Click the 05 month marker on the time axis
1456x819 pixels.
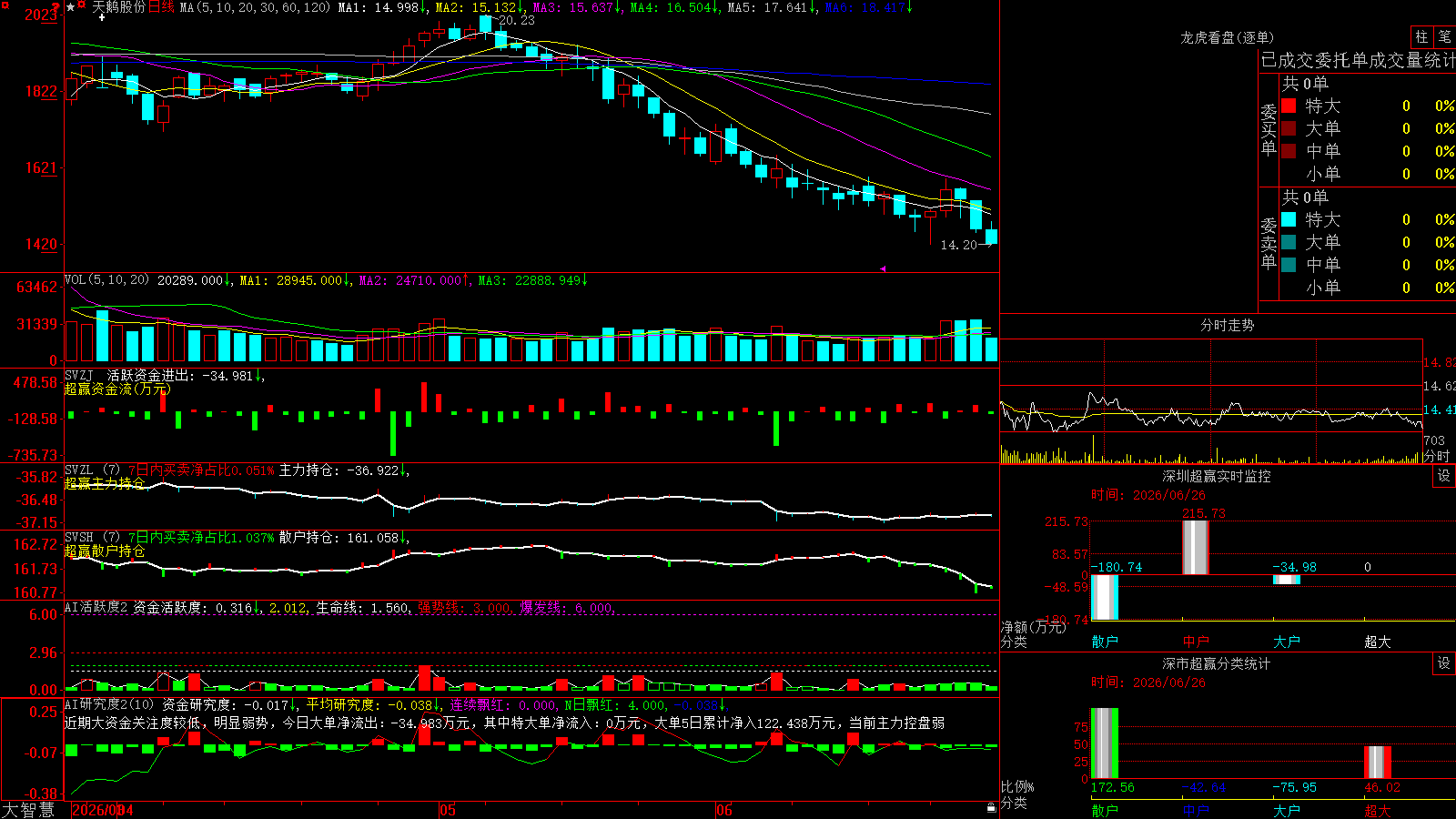pos(447,810)
